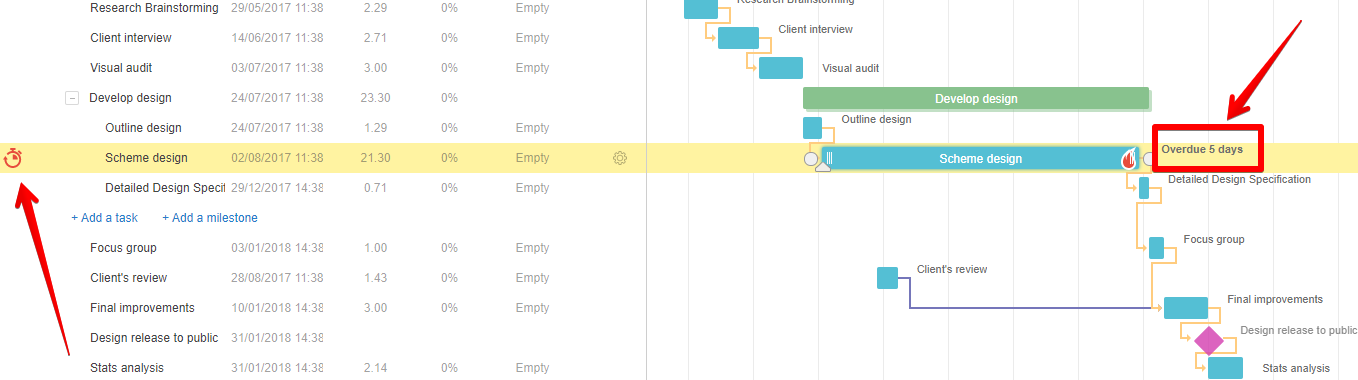This screenshot has width=1358, height=380.
Task: Click the Final improvements task bar
Action: click(x=1186, y=308)
